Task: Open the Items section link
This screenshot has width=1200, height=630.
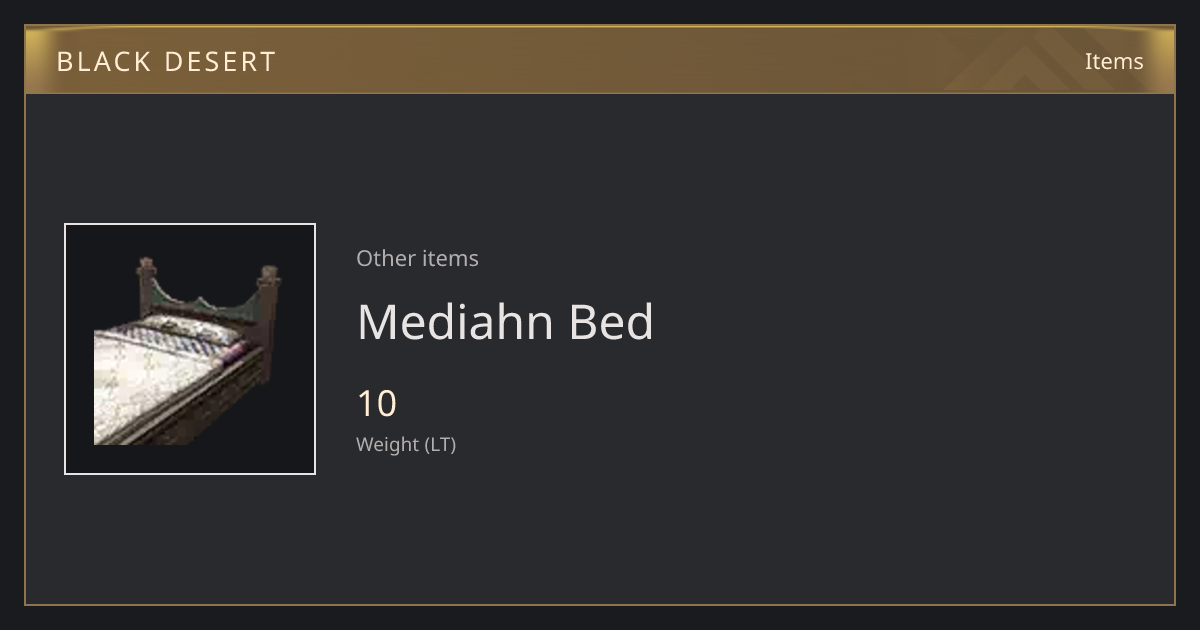Action: 1114,61
